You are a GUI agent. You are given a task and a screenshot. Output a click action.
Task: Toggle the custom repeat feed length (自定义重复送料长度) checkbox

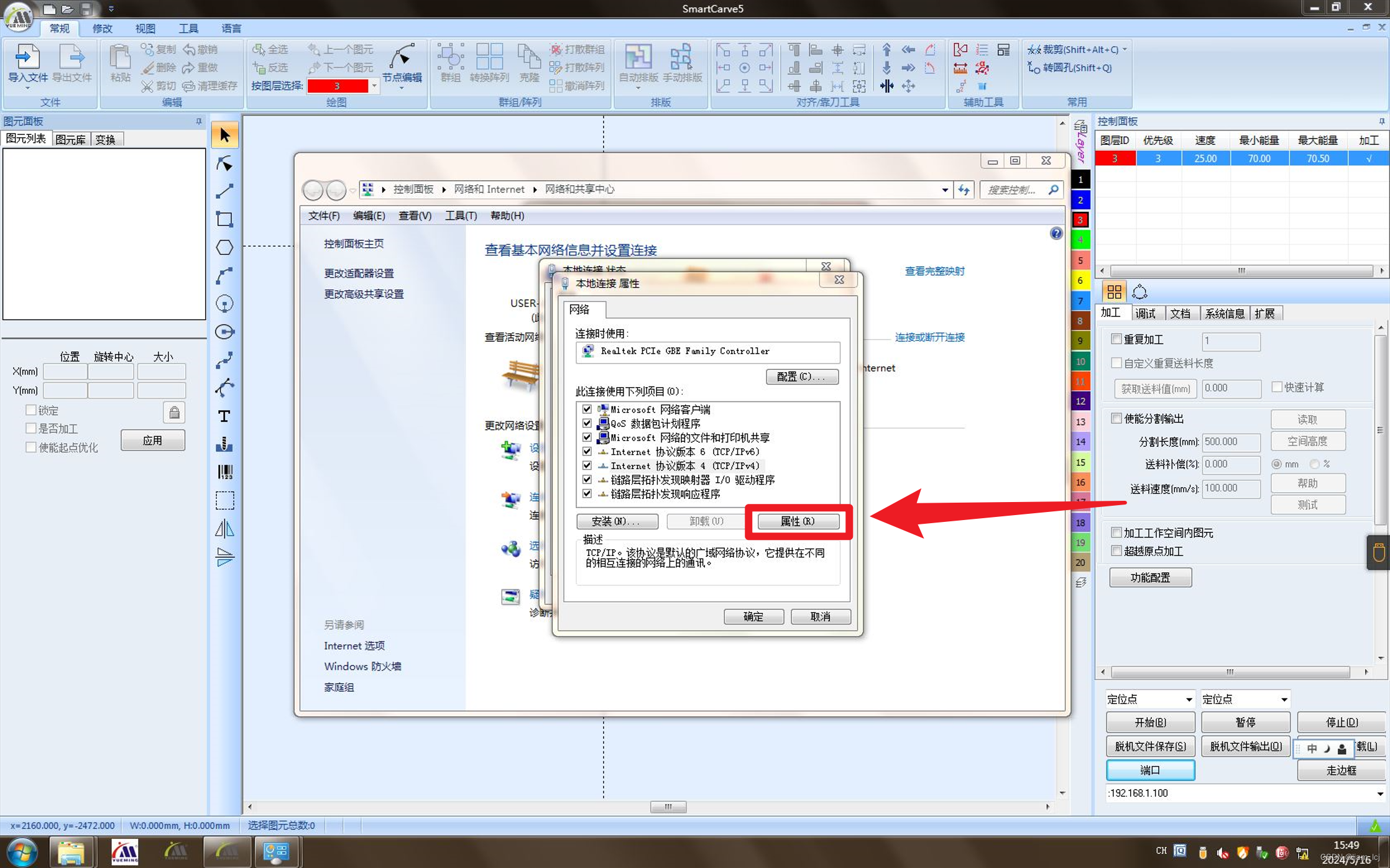click(x=1116, y=363)
